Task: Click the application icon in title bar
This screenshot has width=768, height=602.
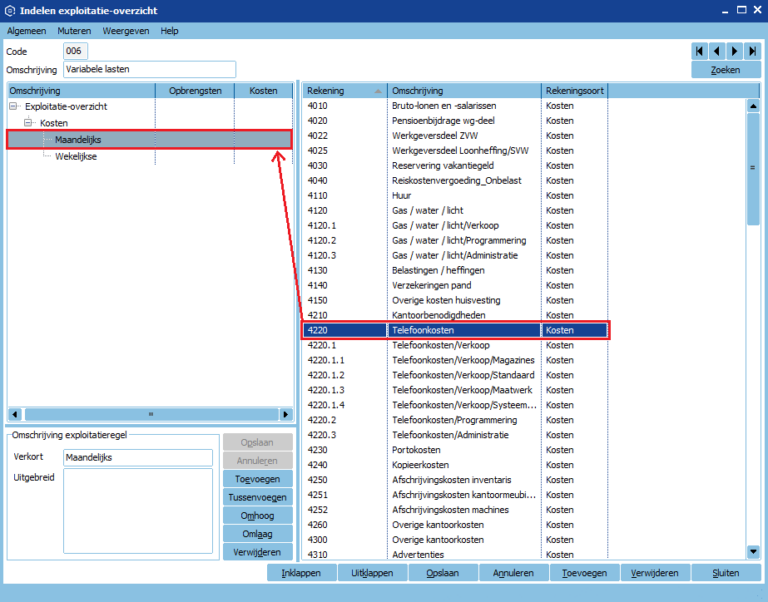Action: pyautogui.click(x=10, y=10)
